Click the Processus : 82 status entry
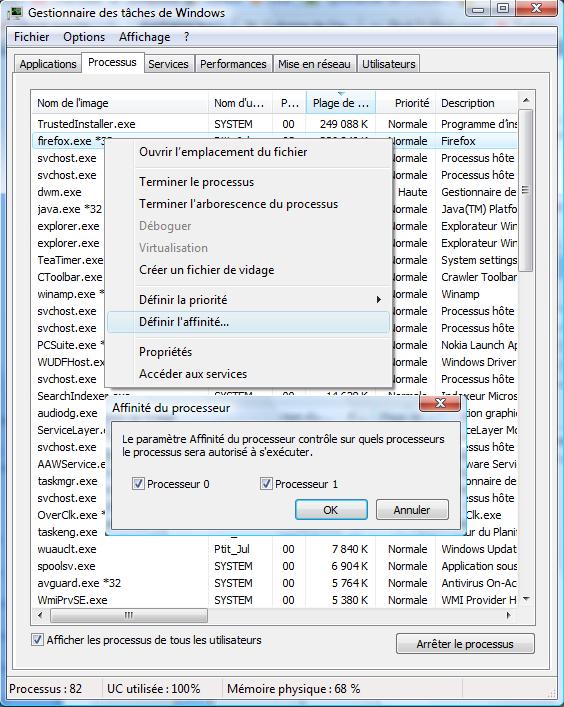The image size is (564, 707). point(46,689)
